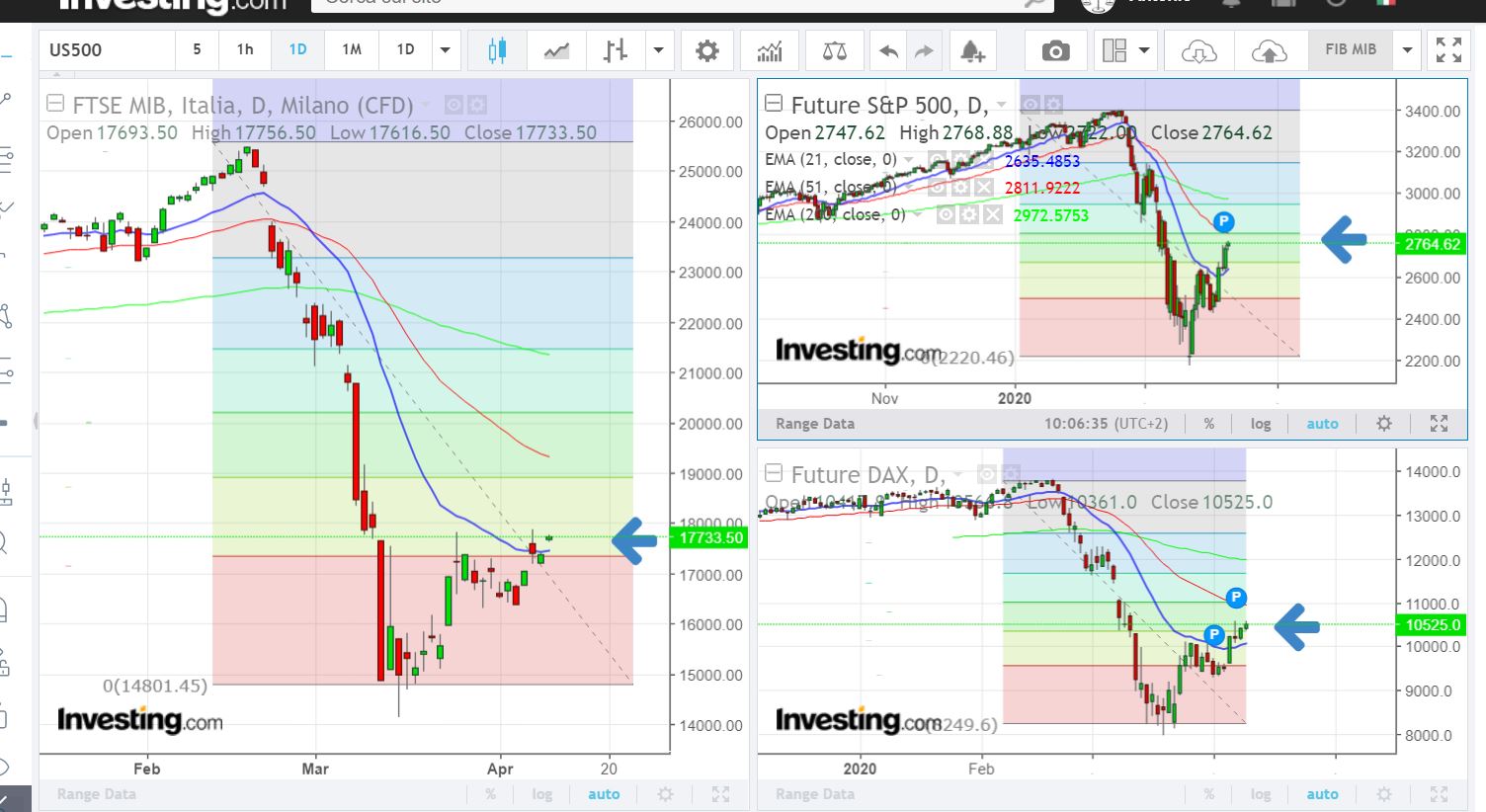Expand the timeframe dropdown arrow after 1D
The width and height of the screenshot is (1486, 812).
coord(445,50)
